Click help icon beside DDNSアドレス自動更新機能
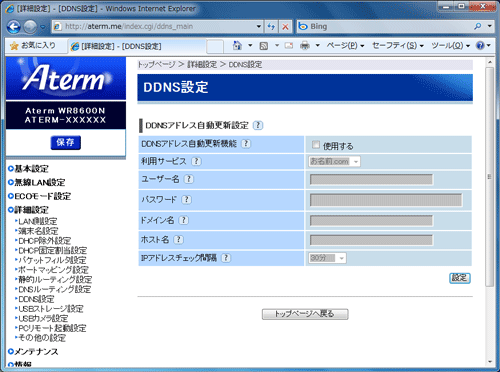The width and height of the screenshot is (500, 372). tap(246, 144)
